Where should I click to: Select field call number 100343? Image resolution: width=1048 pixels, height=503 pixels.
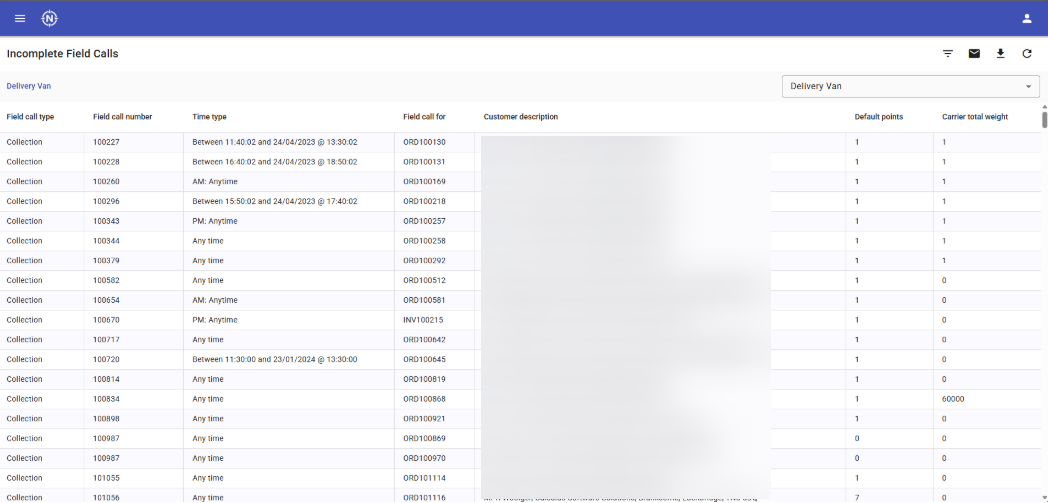(x=106, y=221)
